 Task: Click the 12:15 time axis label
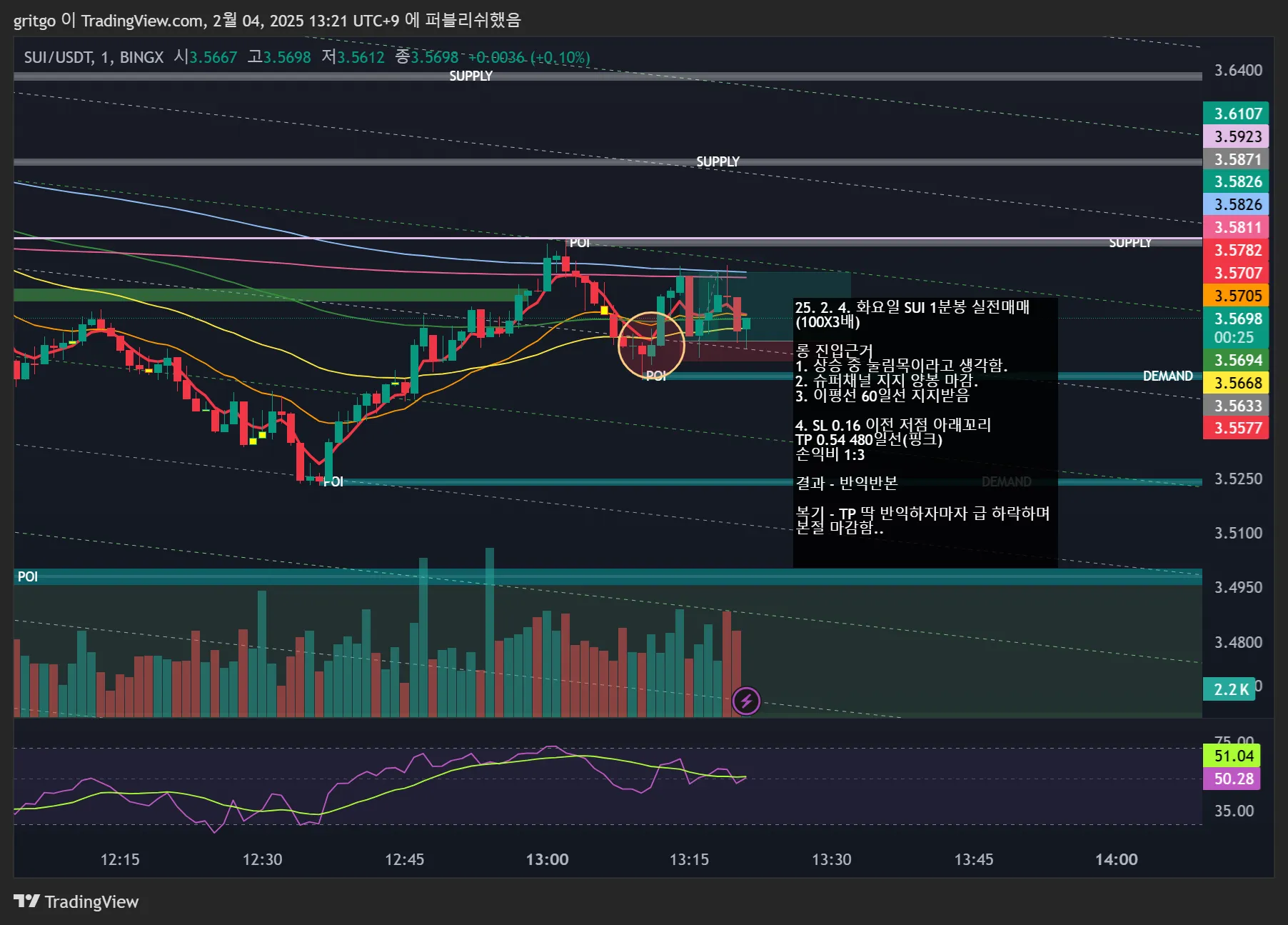pyautogui.click(x=120, y=859)
